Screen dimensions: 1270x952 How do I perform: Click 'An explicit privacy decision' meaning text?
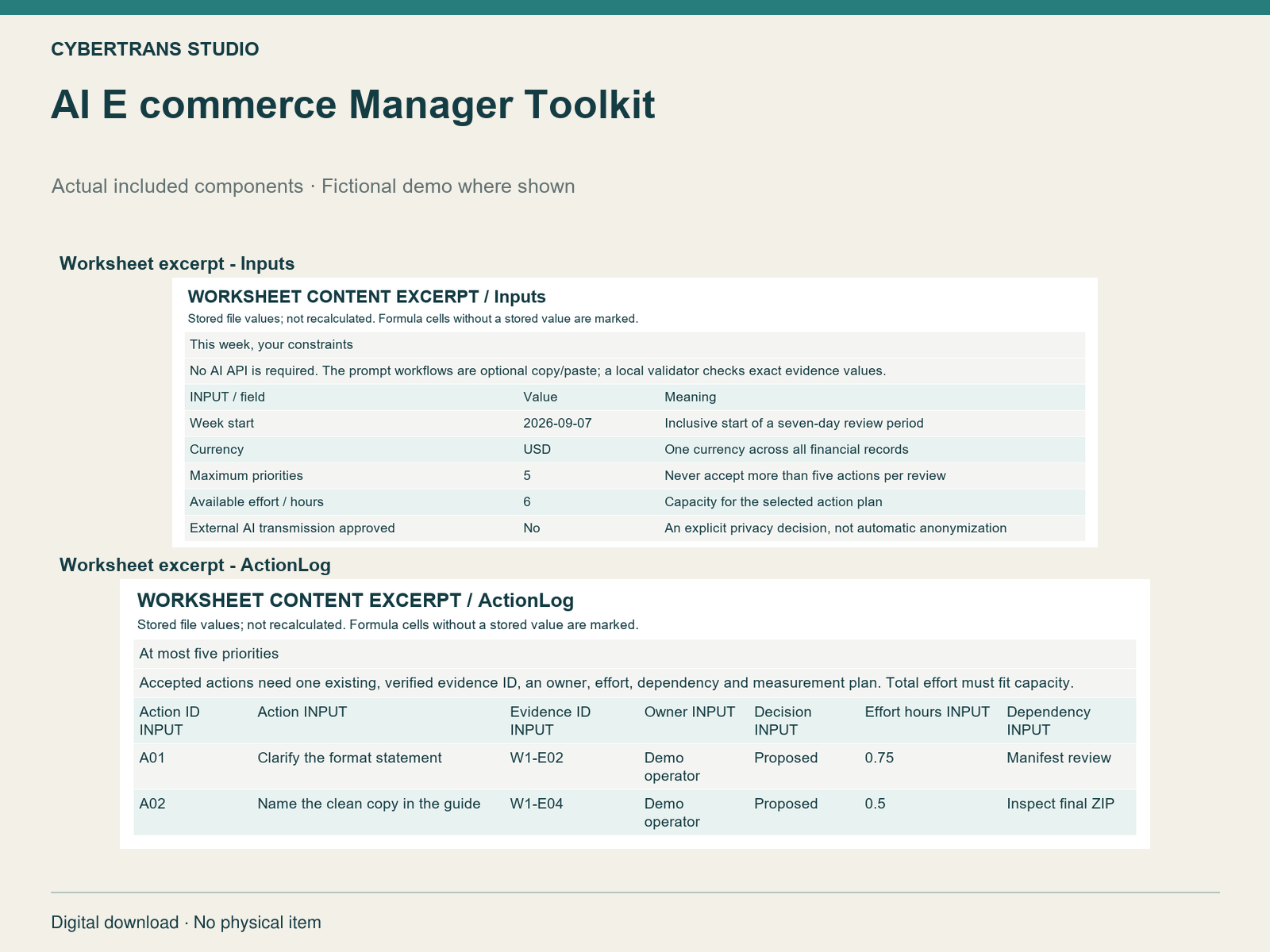coord(835,528)
